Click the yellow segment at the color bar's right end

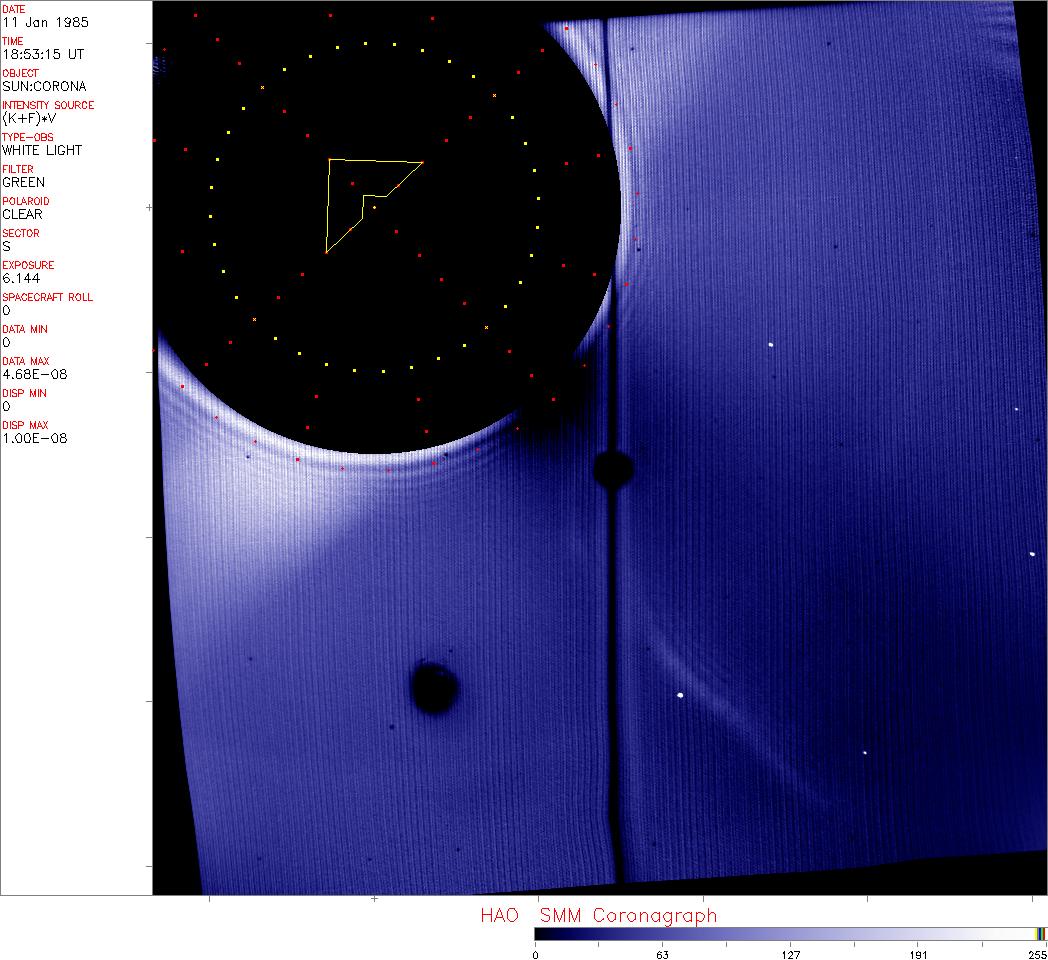coord(1040,933)
